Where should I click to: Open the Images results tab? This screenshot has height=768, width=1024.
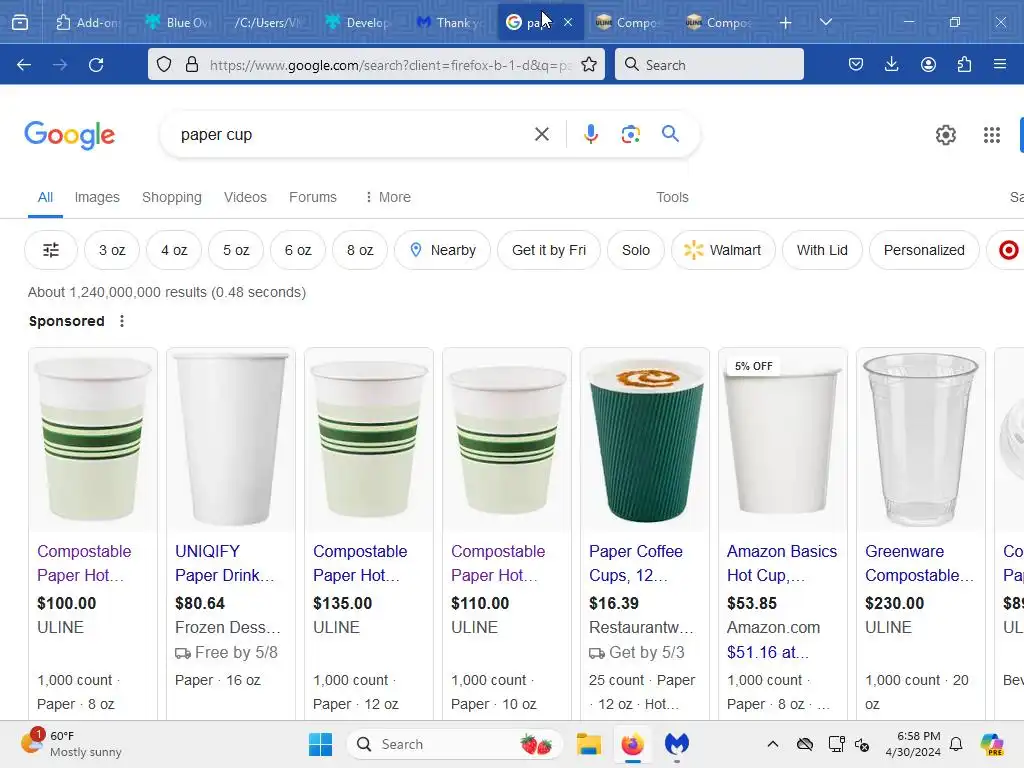tap(97, 197)
